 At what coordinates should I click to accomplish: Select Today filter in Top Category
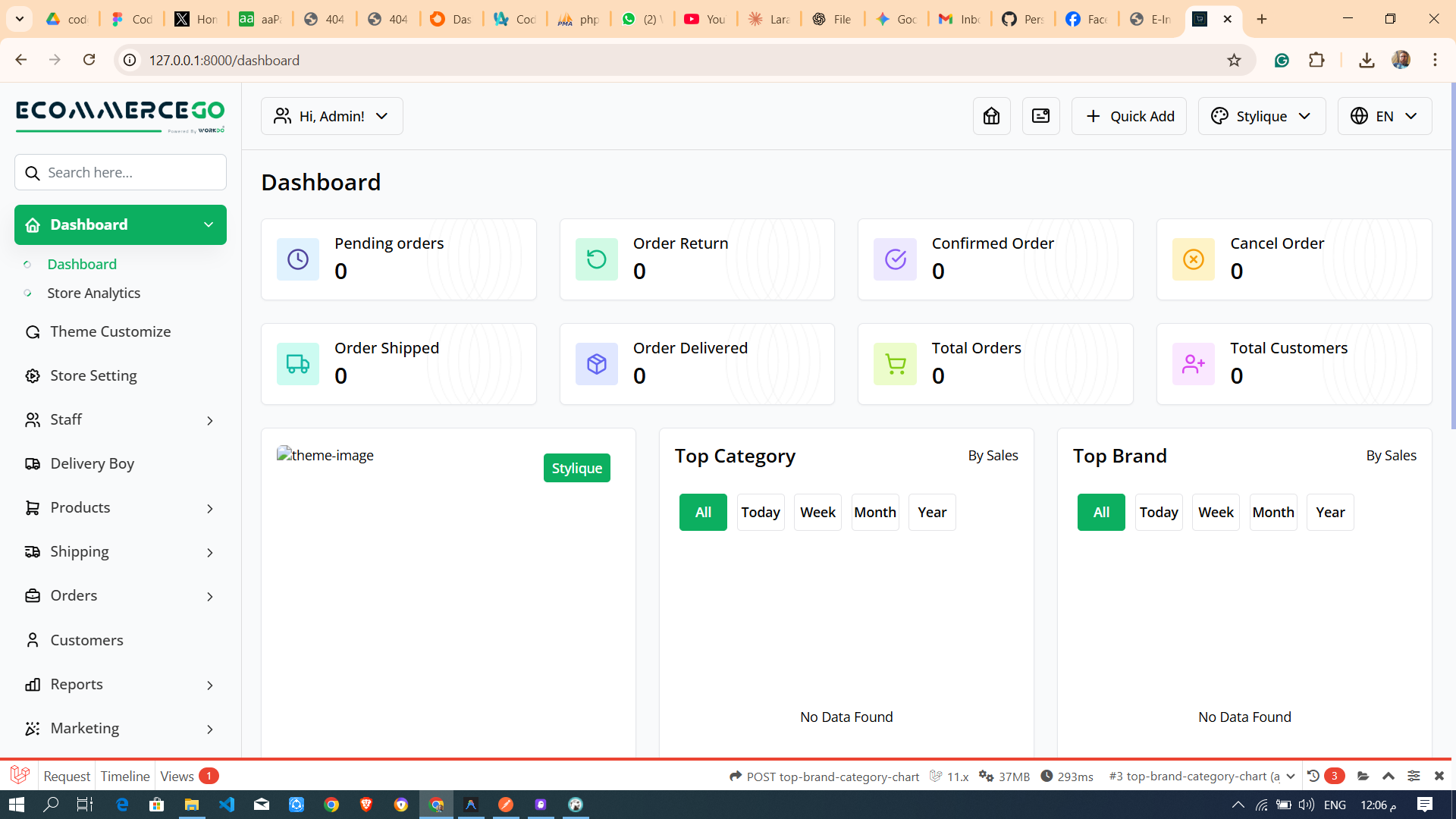760,512
